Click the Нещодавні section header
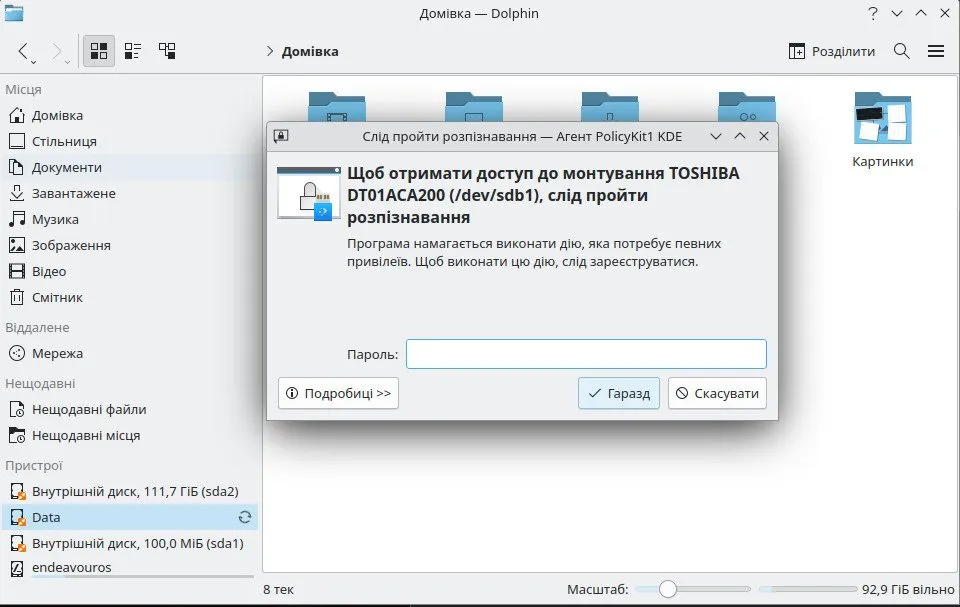Viewport: 960px width, 607px height. pyautogui.click(x=40, y=383)
